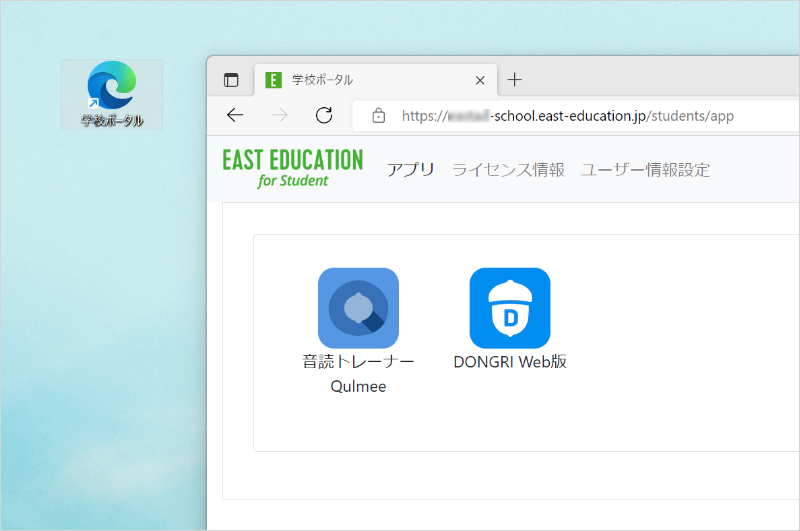The height and width of the screenshot is (531, 800).
Task: Go back to the previous page
Action: pos(235,115)
